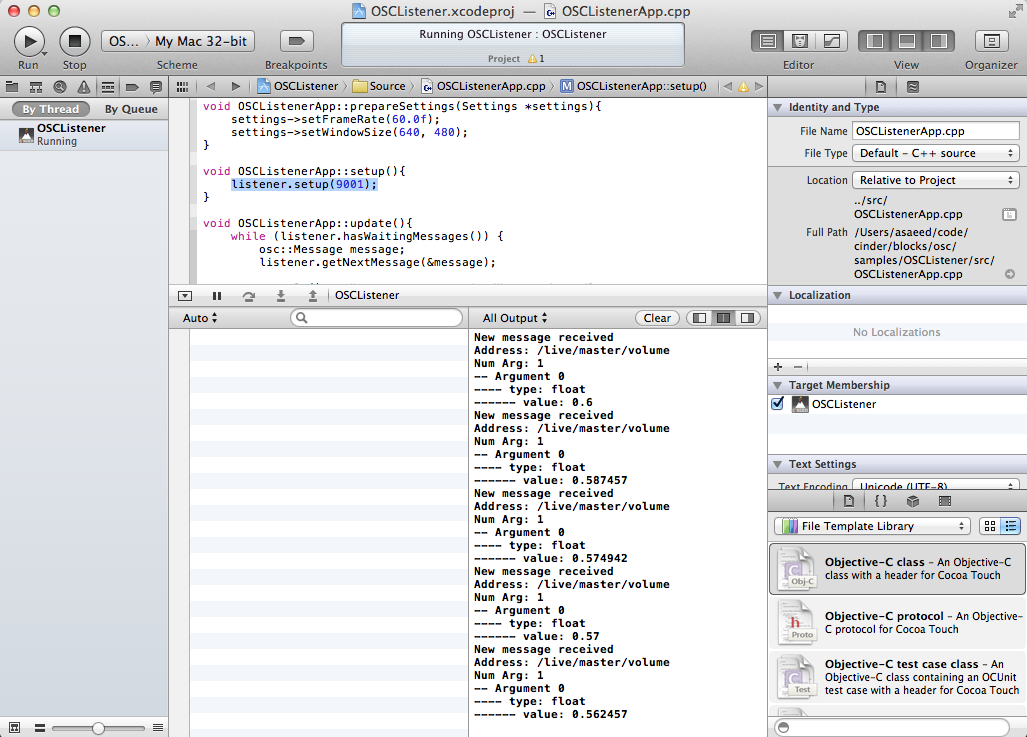Image resolution: width=1027 pixels, height=737 pixels.
Task: Open the File Template Library dropdown
Action: pyautogui.click(x=872, y=526)
